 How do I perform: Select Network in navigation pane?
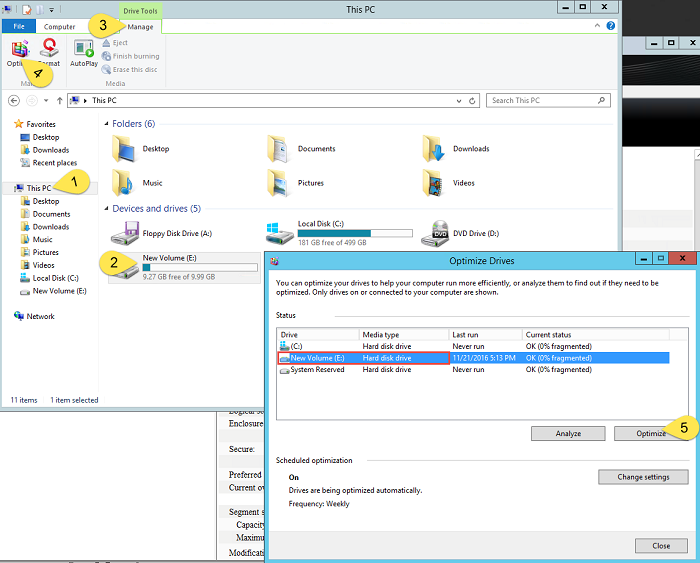point(34,316)
